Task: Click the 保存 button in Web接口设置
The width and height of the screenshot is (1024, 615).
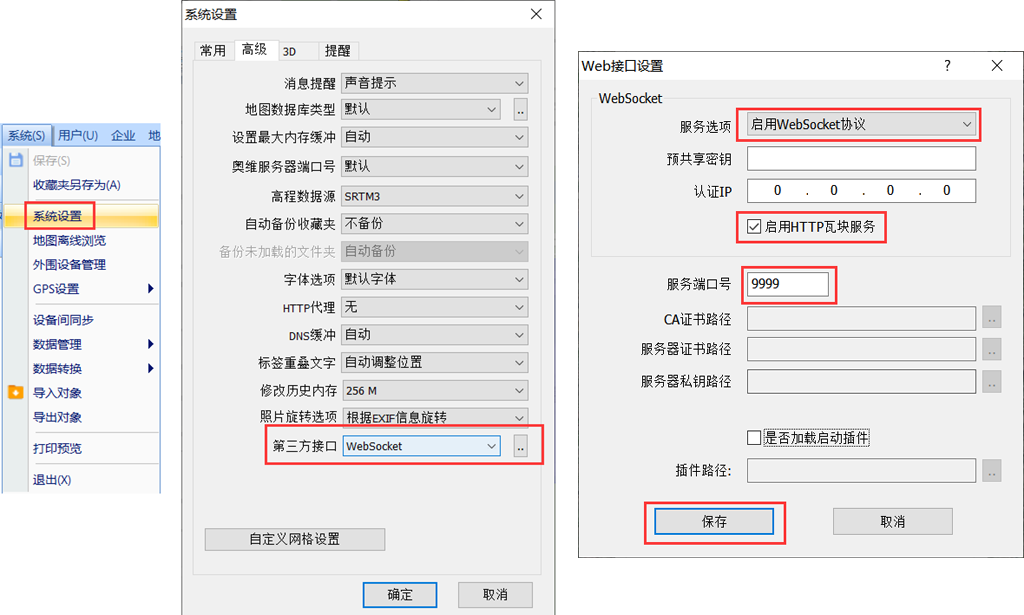Action: pos(714,522)
